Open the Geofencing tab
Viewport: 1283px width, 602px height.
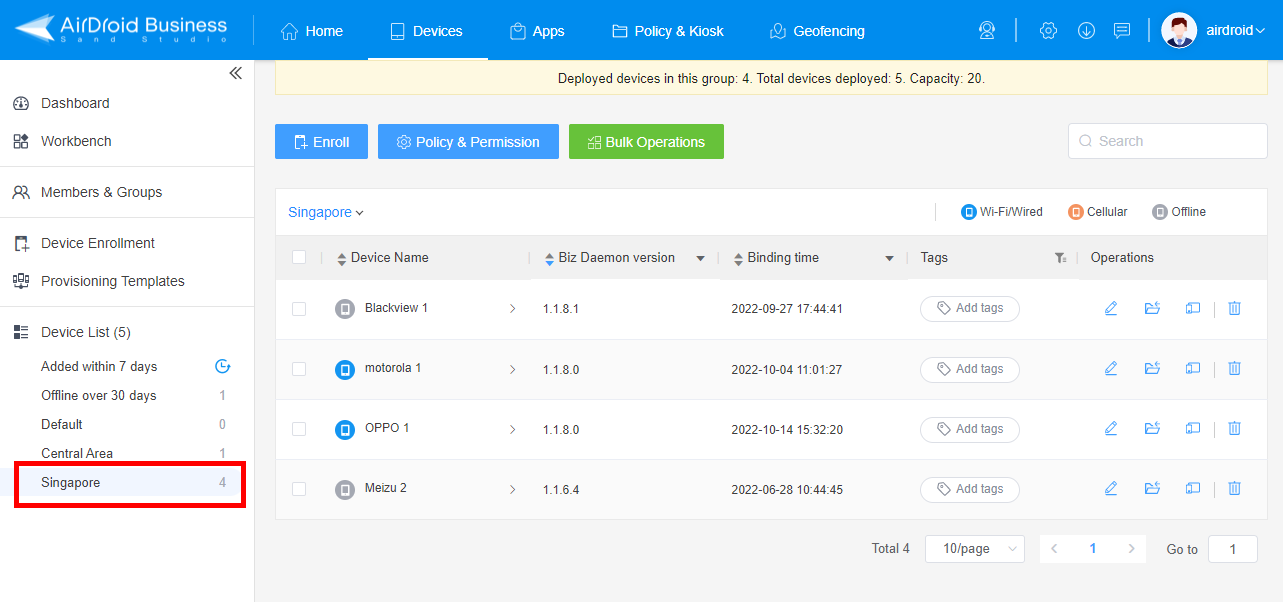817,31
